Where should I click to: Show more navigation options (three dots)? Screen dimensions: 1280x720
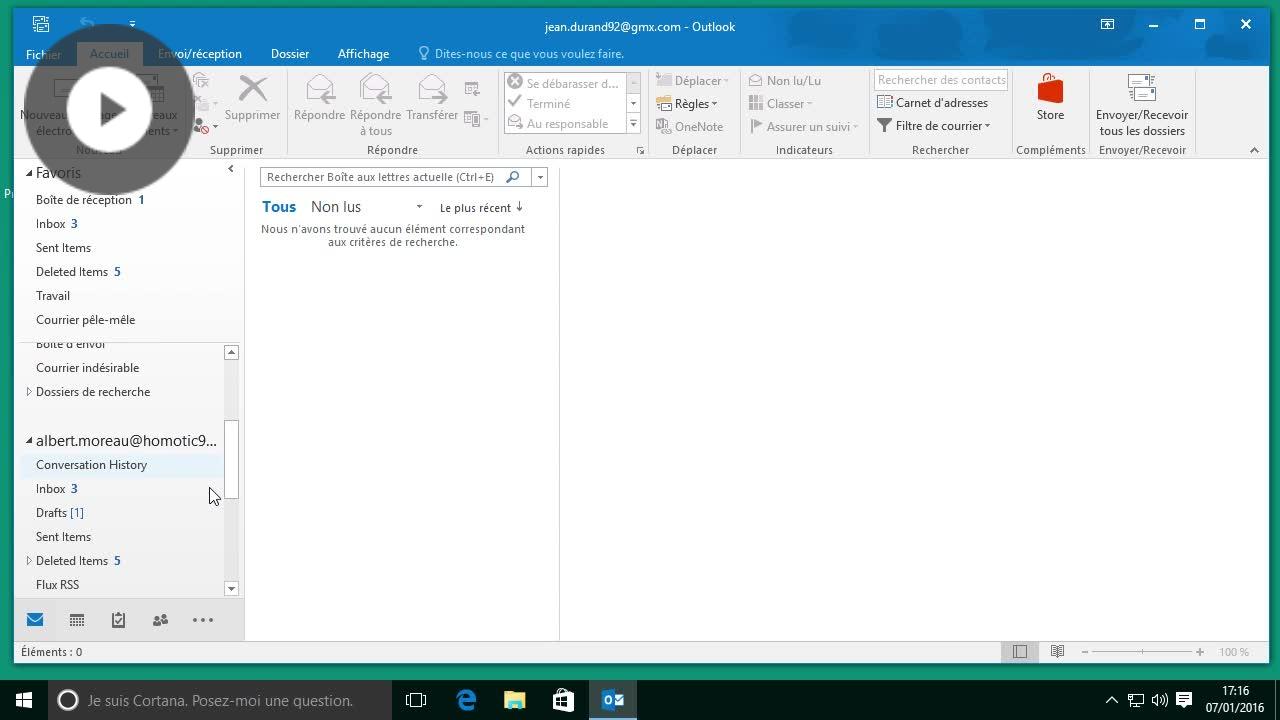(x=203, y=620)
